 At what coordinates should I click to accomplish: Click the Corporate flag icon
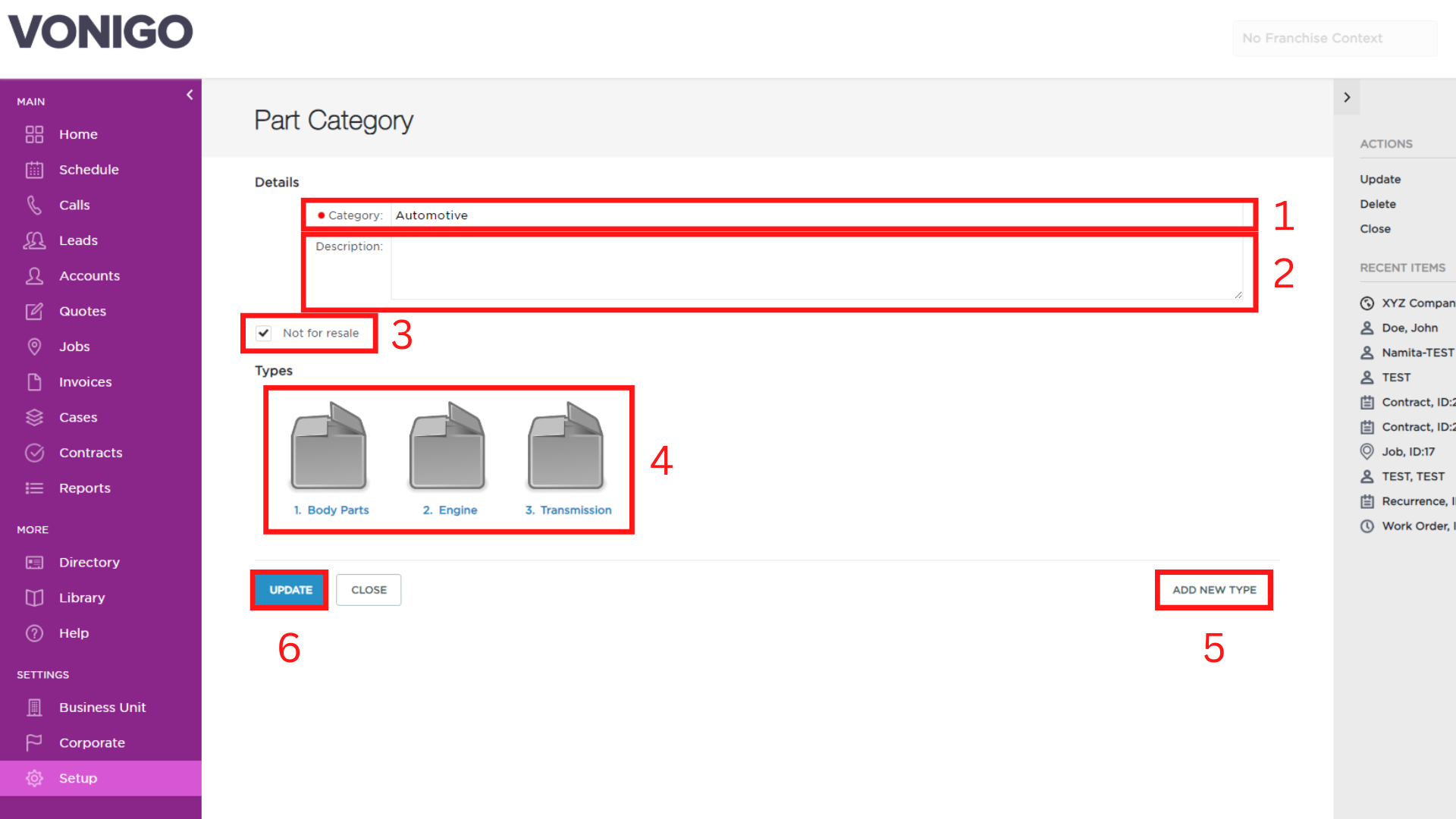point(34,743)
